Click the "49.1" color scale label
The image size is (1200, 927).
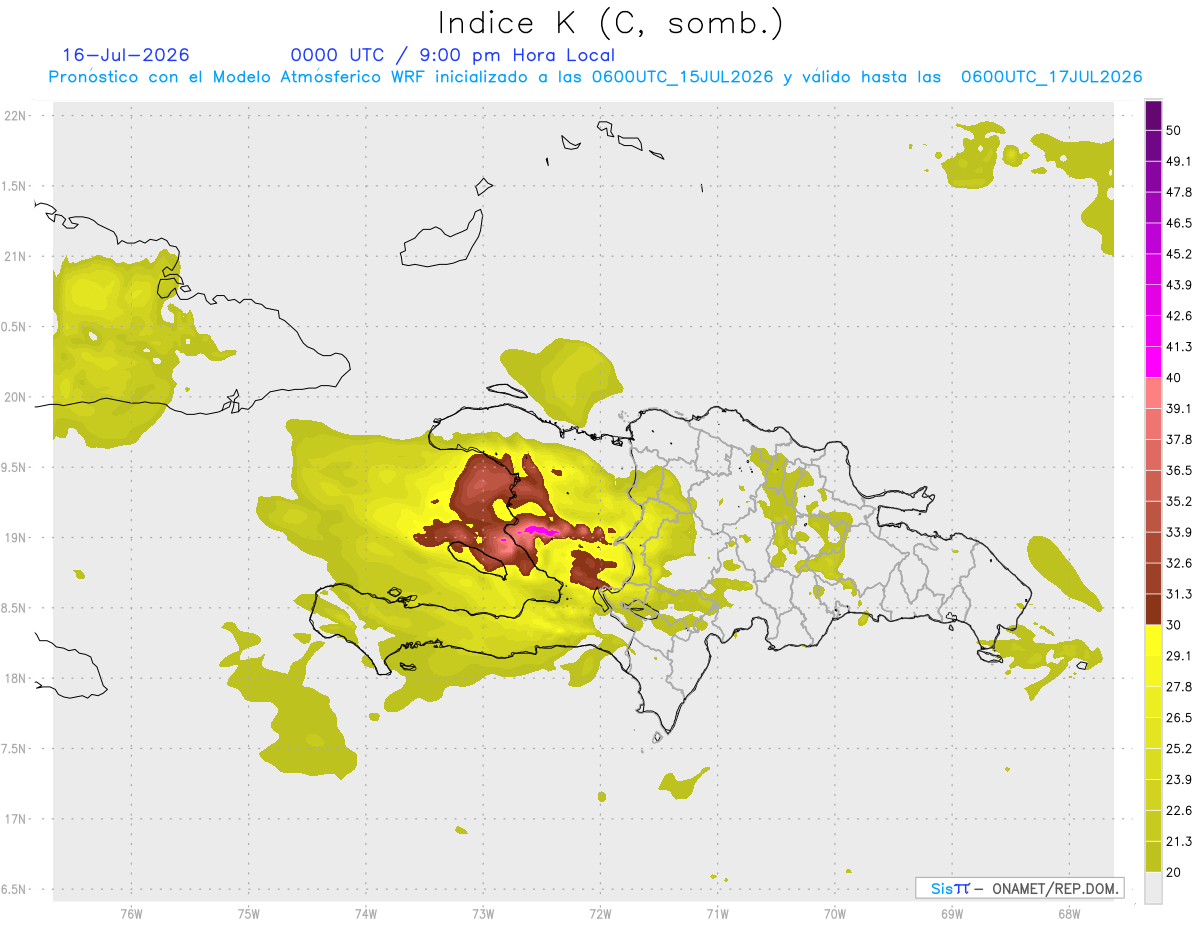tap(1179, 162)
